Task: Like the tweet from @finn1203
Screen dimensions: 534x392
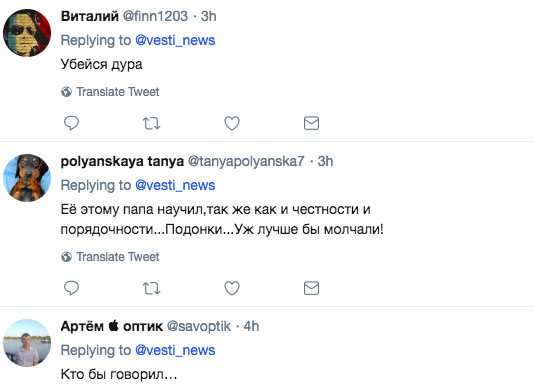Action: click(x=232, y=123)
